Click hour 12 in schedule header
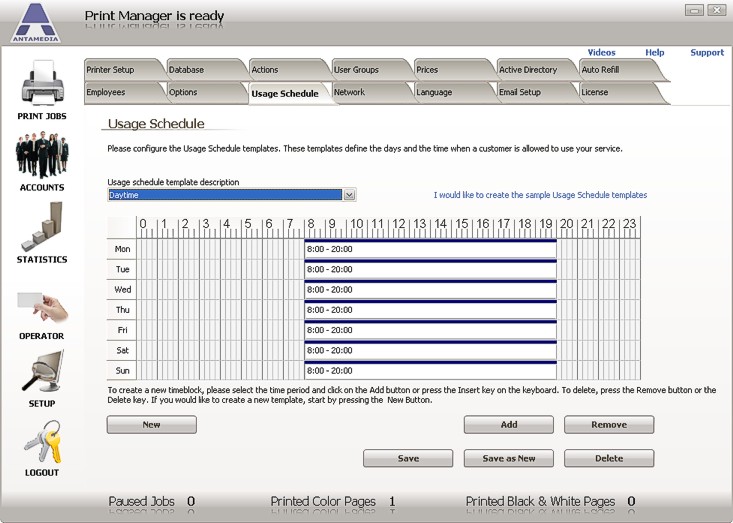Image resolution: width=733 pixels, height=523 pixels. [399, 224]
